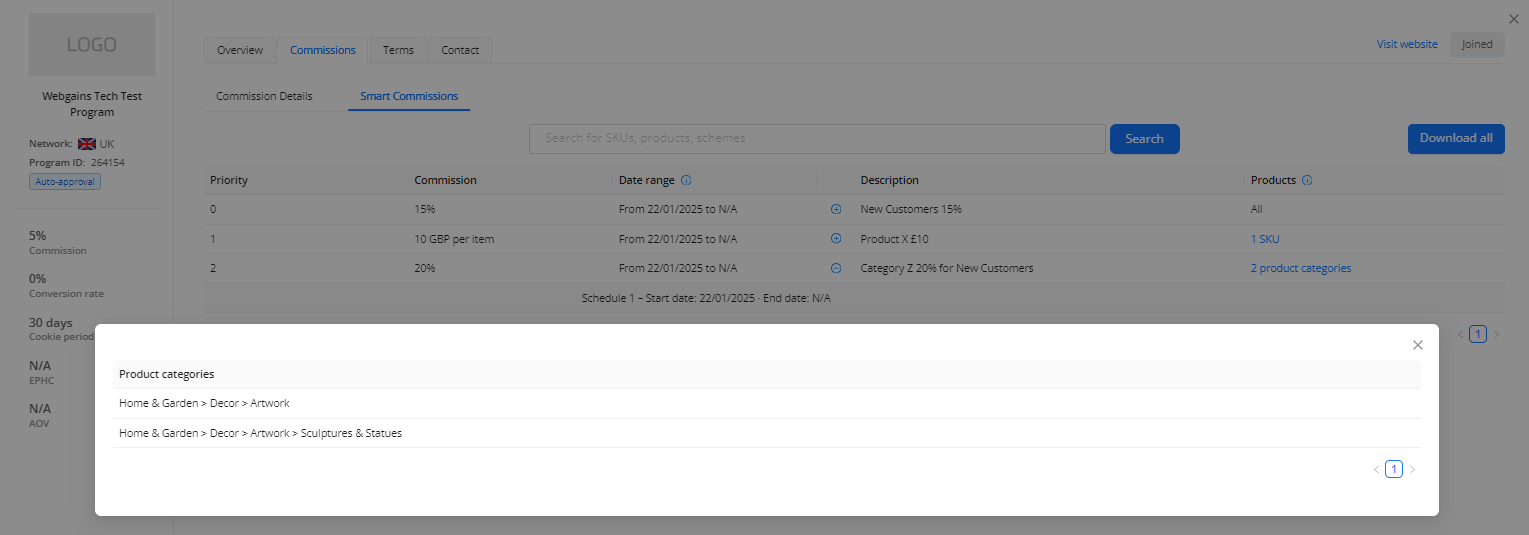Click the Date range info icon

[686, 181]
